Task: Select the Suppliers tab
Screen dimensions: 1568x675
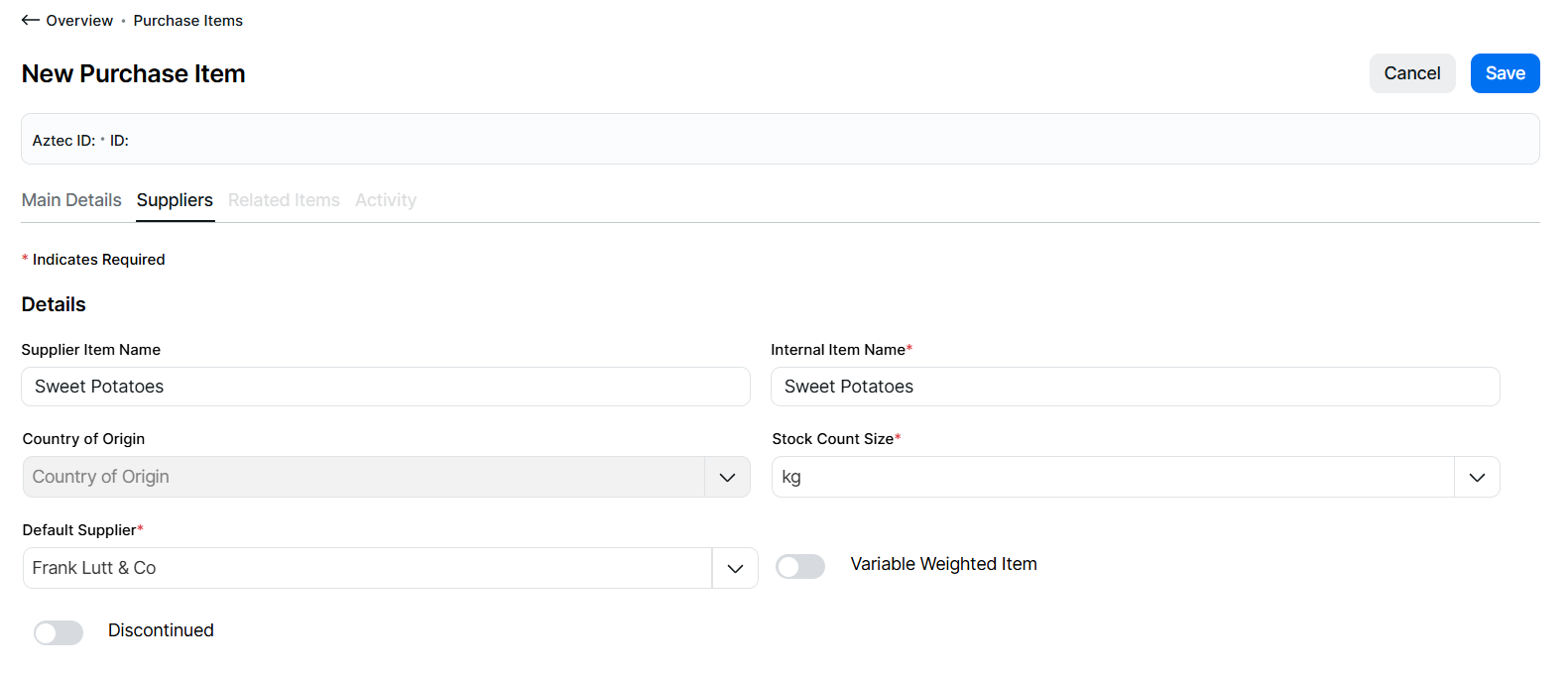Action: pos(175,200)
